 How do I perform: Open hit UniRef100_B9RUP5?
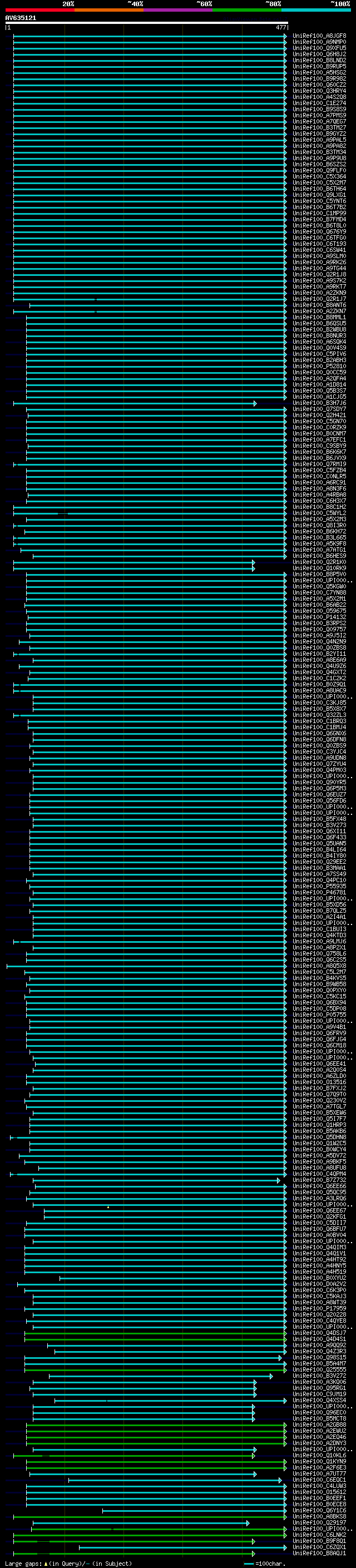(x=319, y=66)
